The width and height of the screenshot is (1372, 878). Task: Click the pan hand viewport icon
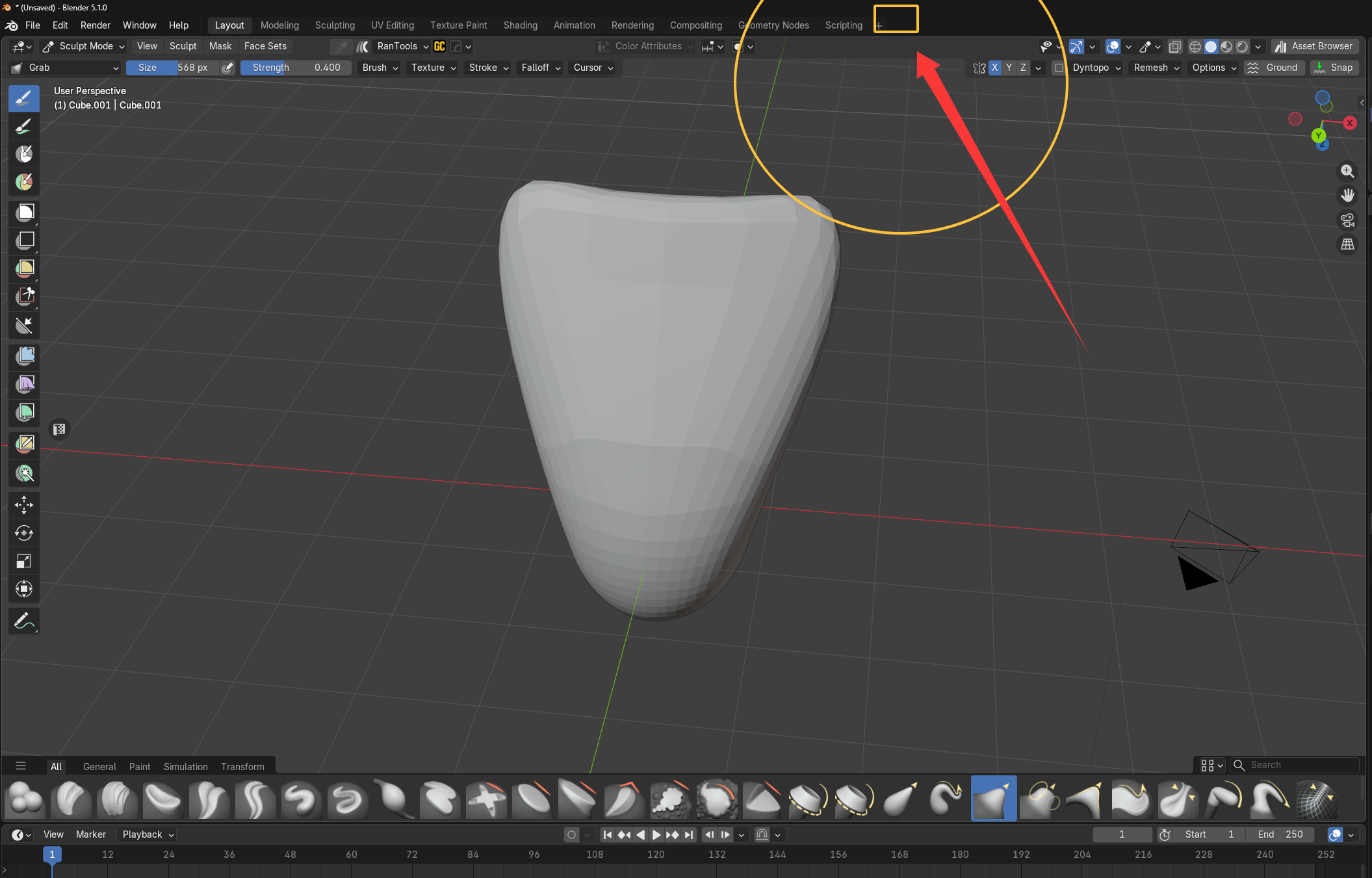(1347, 195)
